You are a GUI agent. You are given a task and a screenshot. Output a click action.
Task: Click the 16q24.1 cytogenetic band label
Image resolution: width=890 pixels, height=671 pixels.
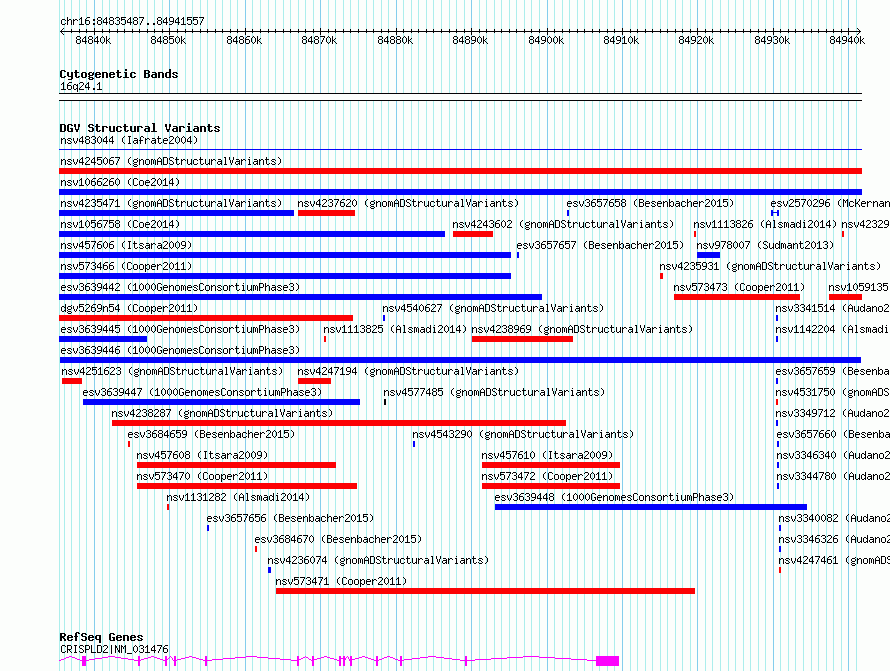point(81,86)
